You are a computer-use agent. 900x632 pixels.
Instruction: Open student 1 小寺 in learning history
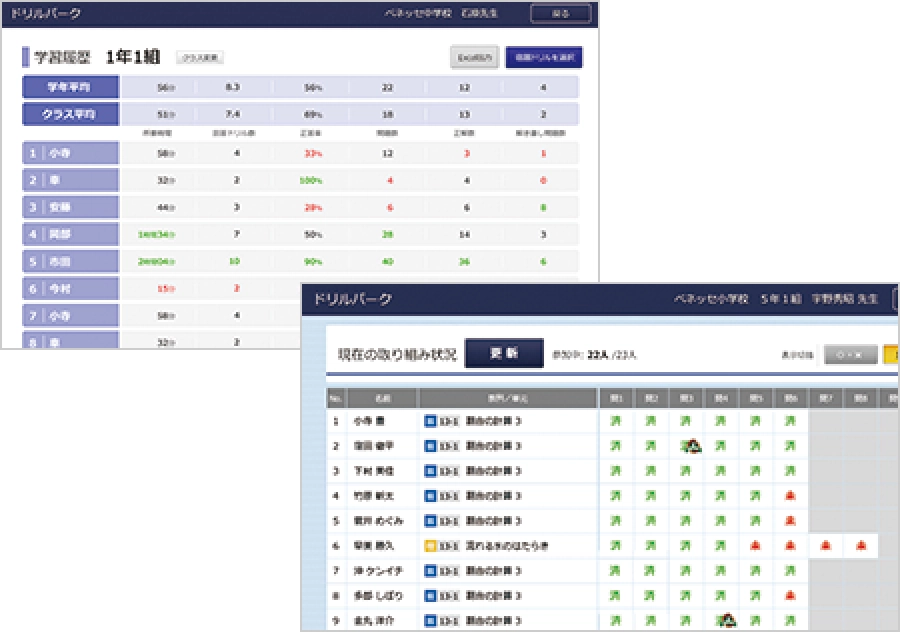[x=70, y=153]
